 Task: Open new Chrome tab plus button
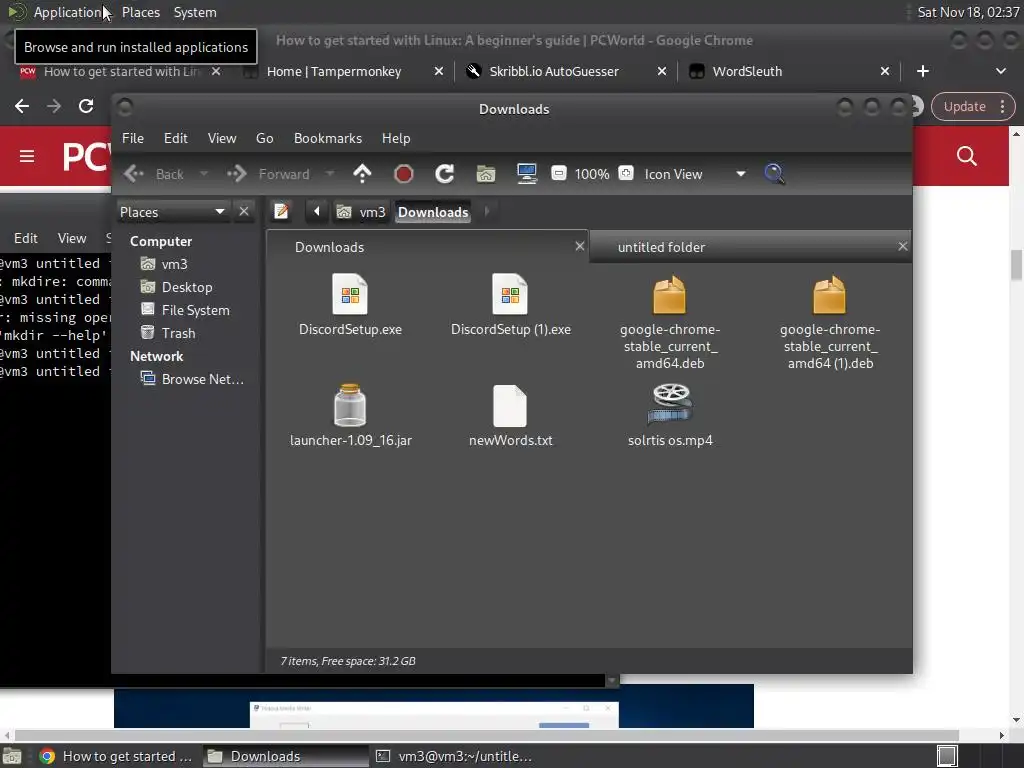coord(923,71)
